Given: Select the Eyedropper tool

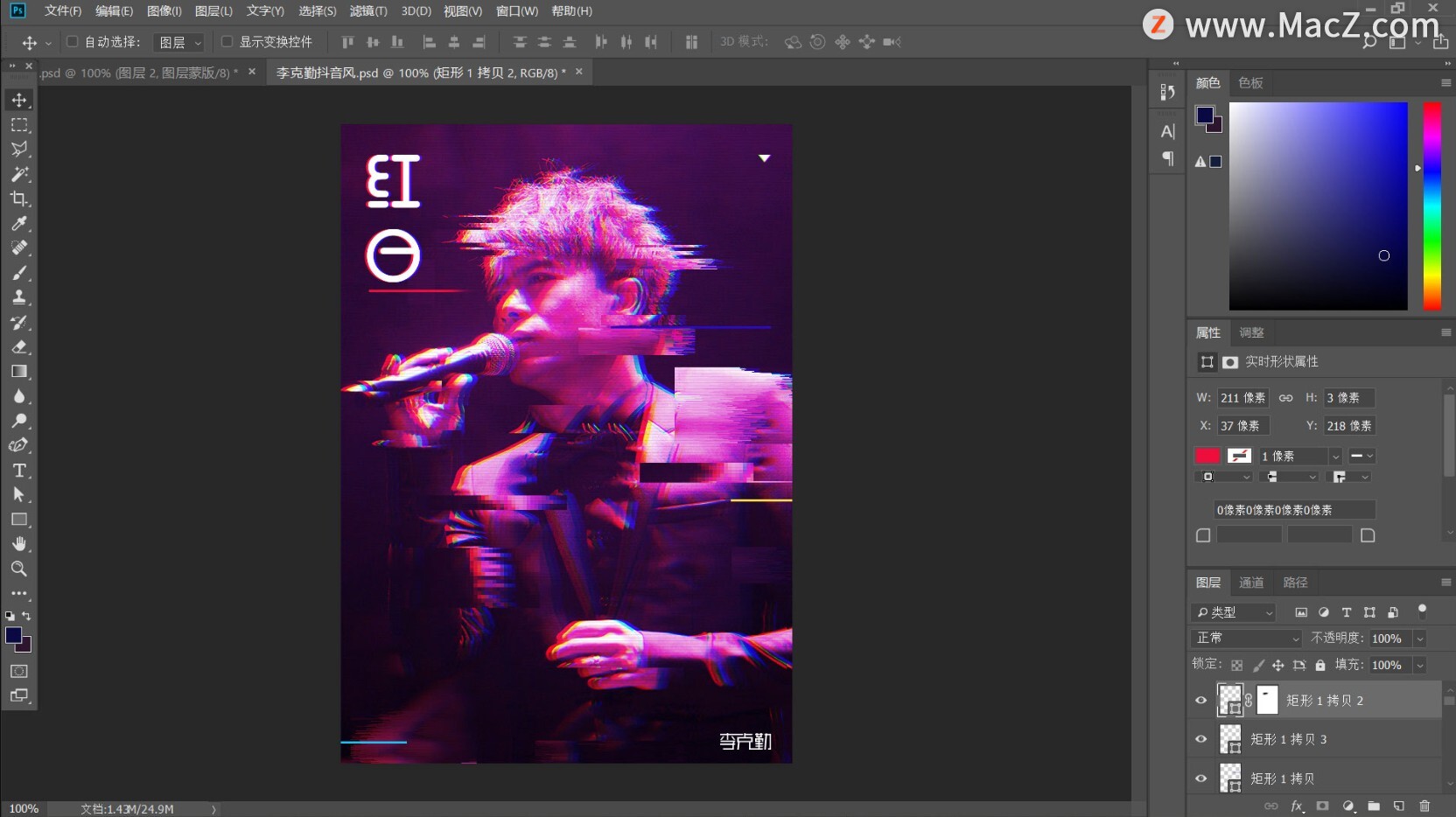Looking at the screenshot, I should pyautogui.click(x=19, y=223).
